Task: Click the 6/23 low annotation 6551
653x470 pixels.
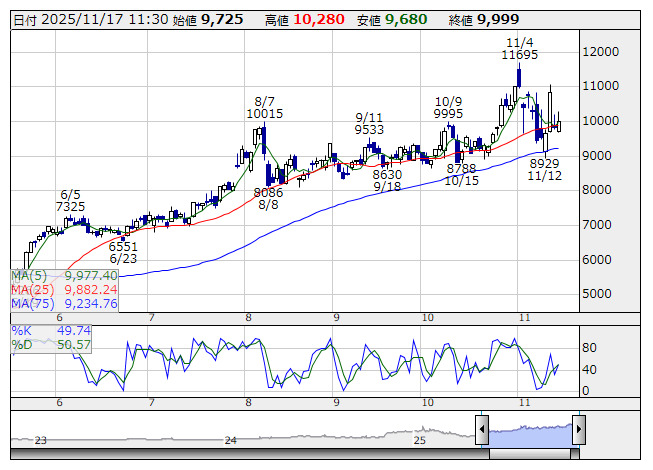Action: (x=123, y=245)
